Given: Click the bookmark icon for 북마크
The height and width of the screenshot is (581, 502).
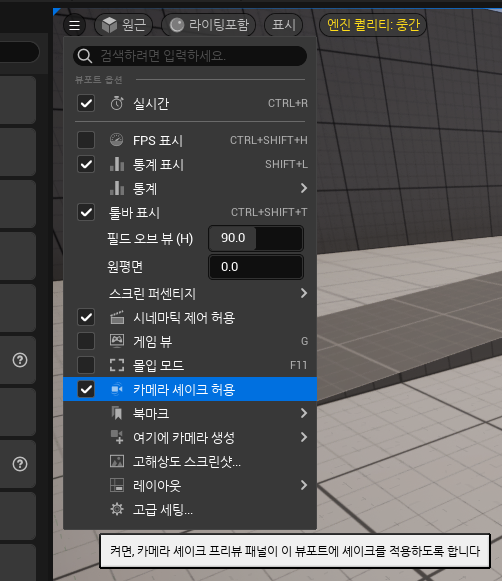Looking at the screenshot, I should (x=117, y=413).
